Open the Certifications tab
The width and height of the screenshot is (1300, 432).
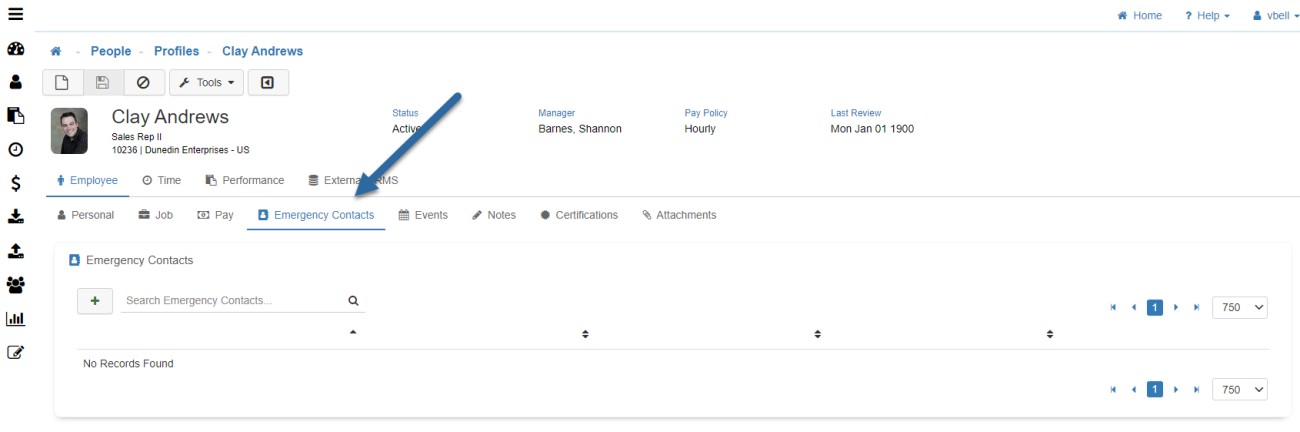[x=579, y=215]
